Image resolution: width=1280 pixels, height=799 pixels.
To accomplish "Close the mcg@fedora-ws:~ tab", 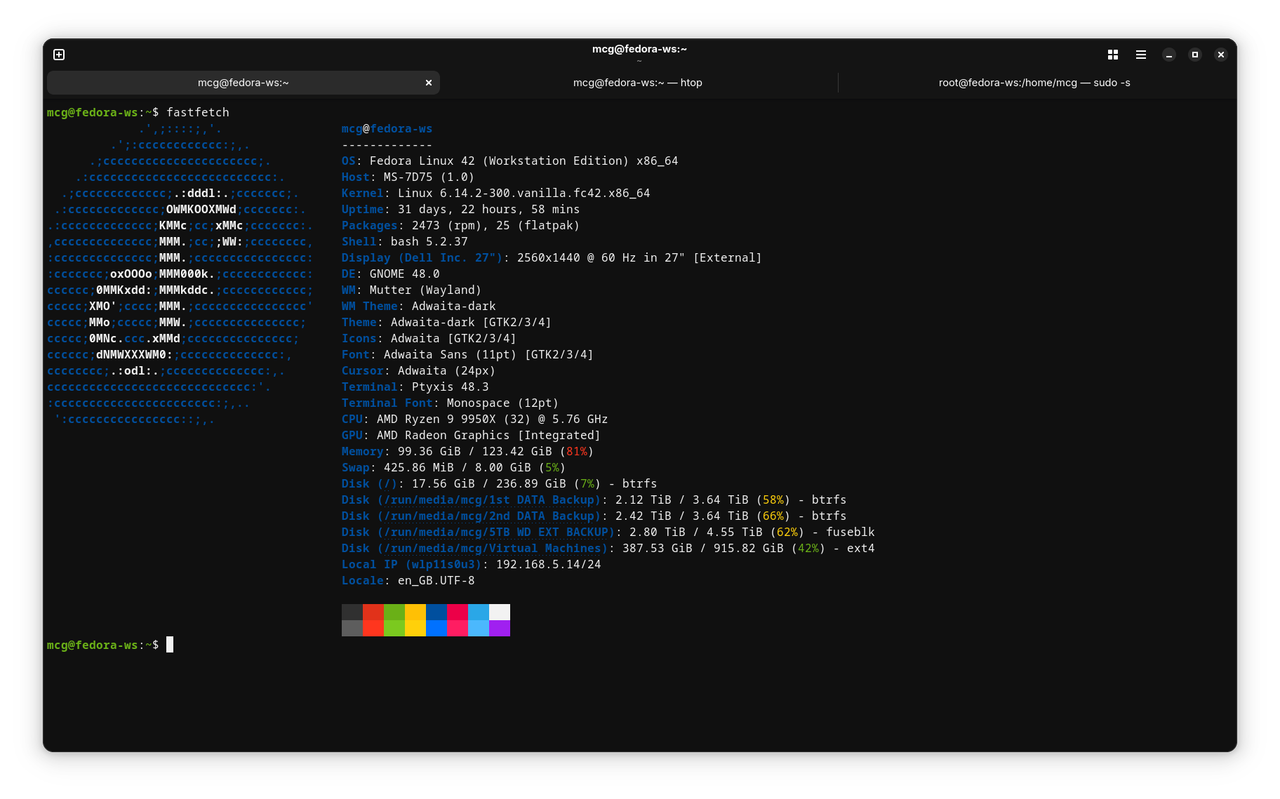I will pyautogui.click(x=428, y=82).
